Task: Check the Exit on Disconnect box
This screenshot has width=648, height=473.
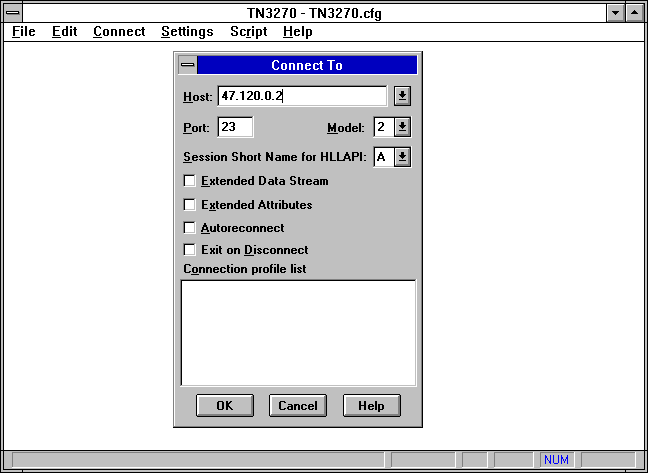Action: pyautogui.click(x=190, y=250)
